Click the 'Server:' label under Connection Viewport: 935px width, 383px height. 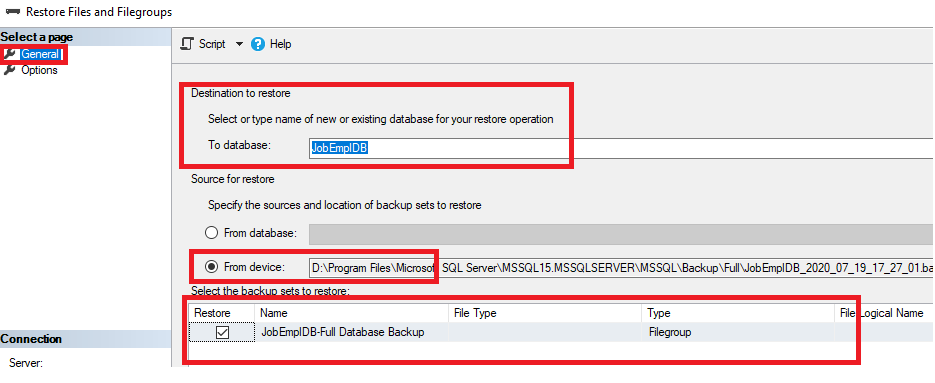[26, 363]
